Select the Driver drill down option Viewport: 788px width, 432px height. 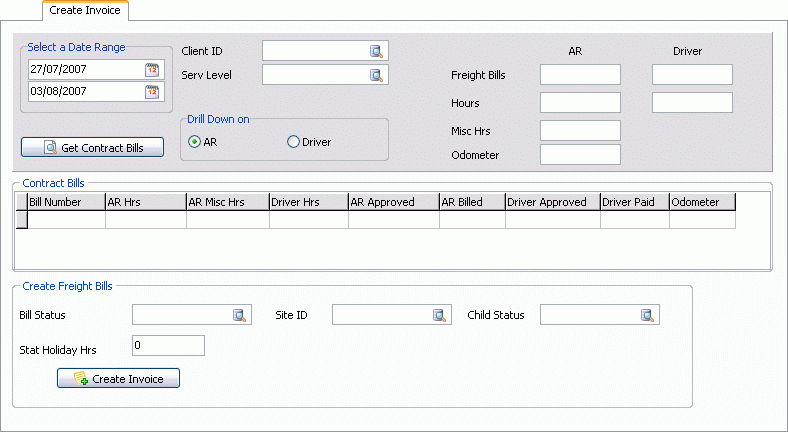[293, 142]
